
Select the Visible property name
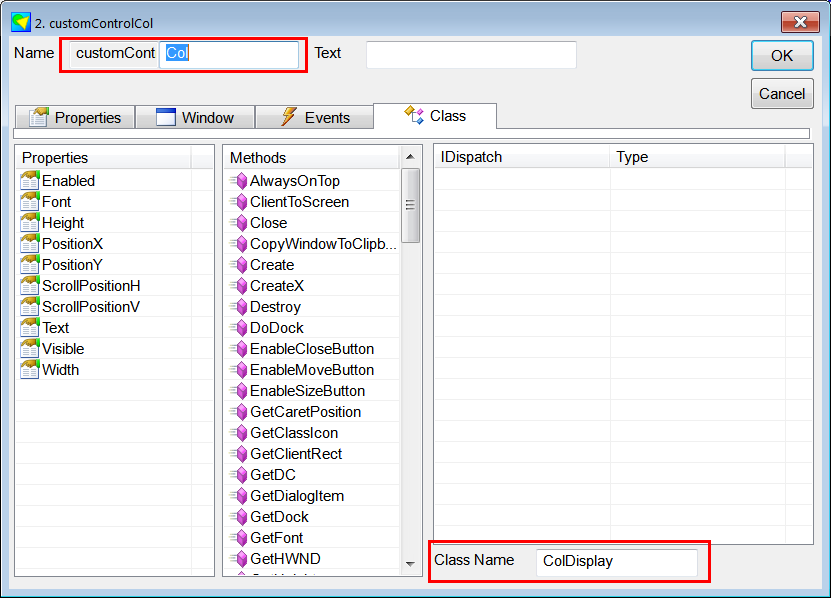63,349
